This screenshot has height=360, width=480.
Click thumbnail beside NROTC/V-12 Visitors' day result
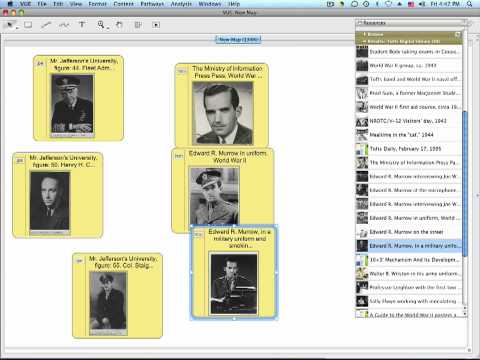coord(362,121)
